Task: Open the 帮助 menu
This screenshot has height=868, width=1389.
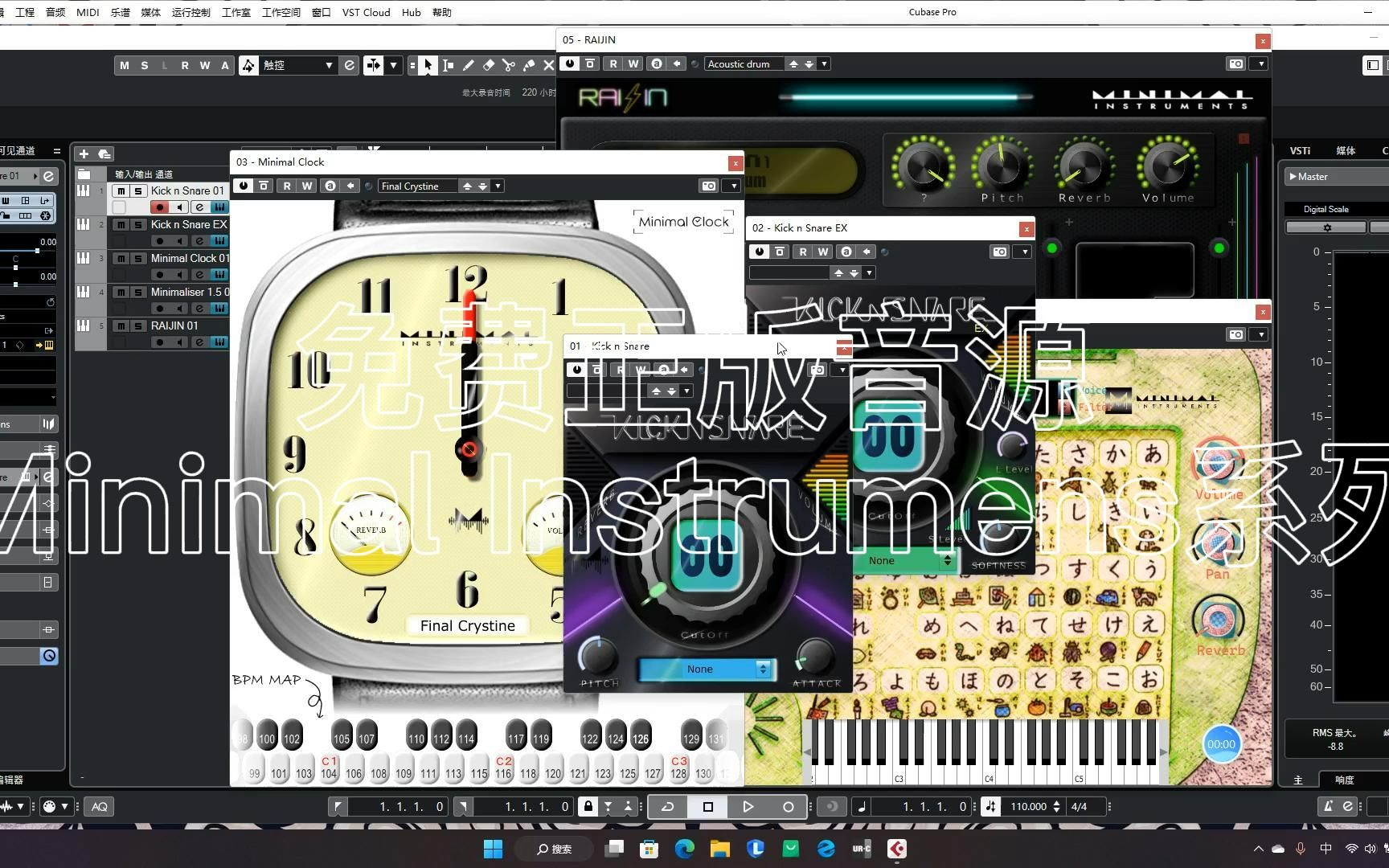Action: pyautogui.click(x=442, y=12)
